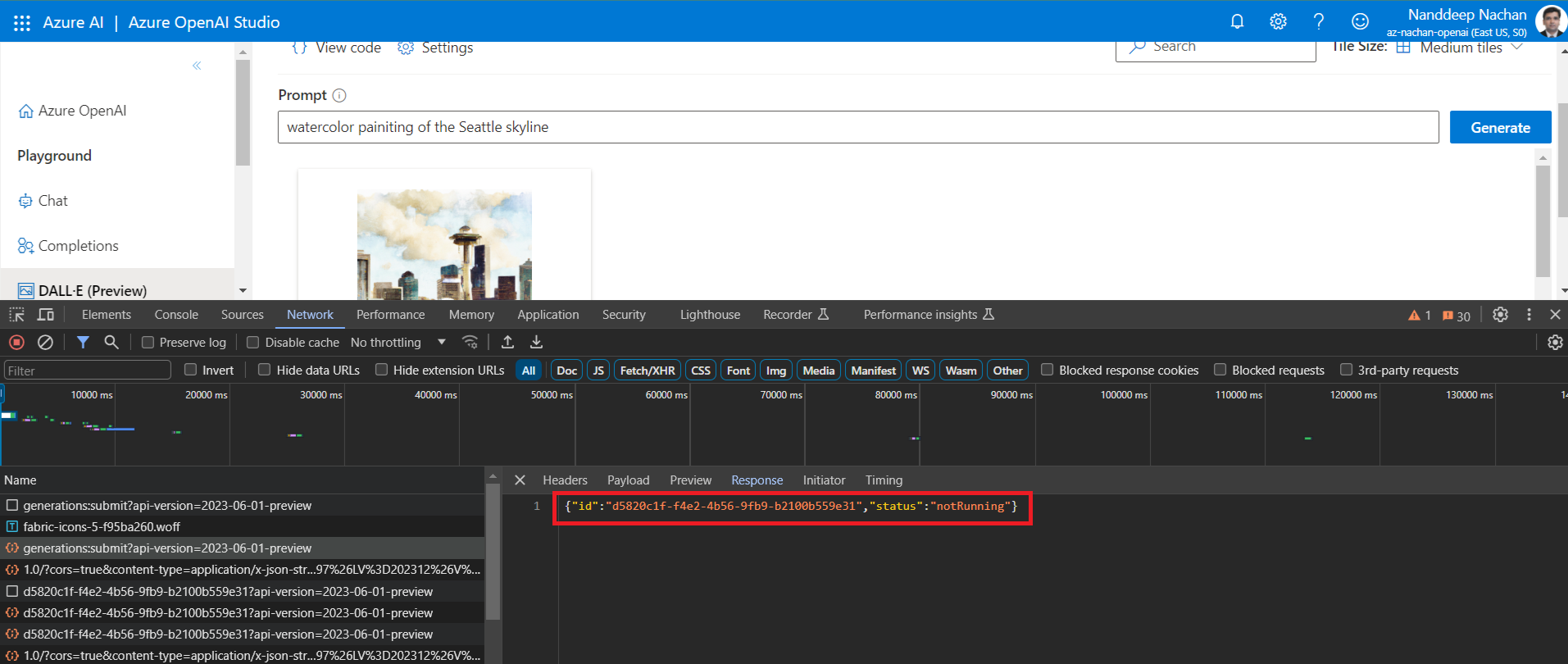This screenshot has height=664, width=1568.
Task: Check the Disable cache option
Action: [253, 343]
